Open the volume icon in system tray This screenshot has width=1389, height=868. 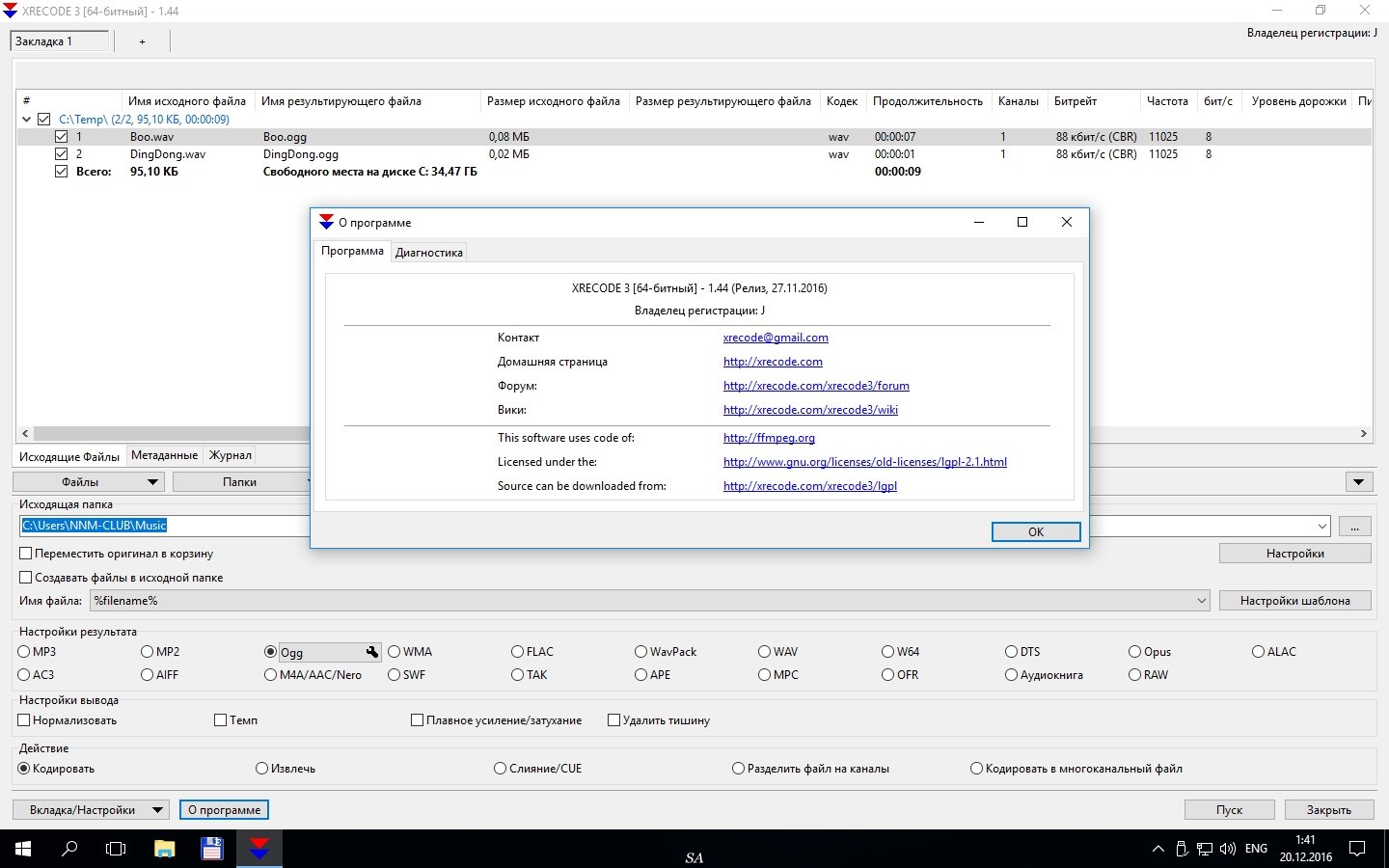tap(1227, 849)
